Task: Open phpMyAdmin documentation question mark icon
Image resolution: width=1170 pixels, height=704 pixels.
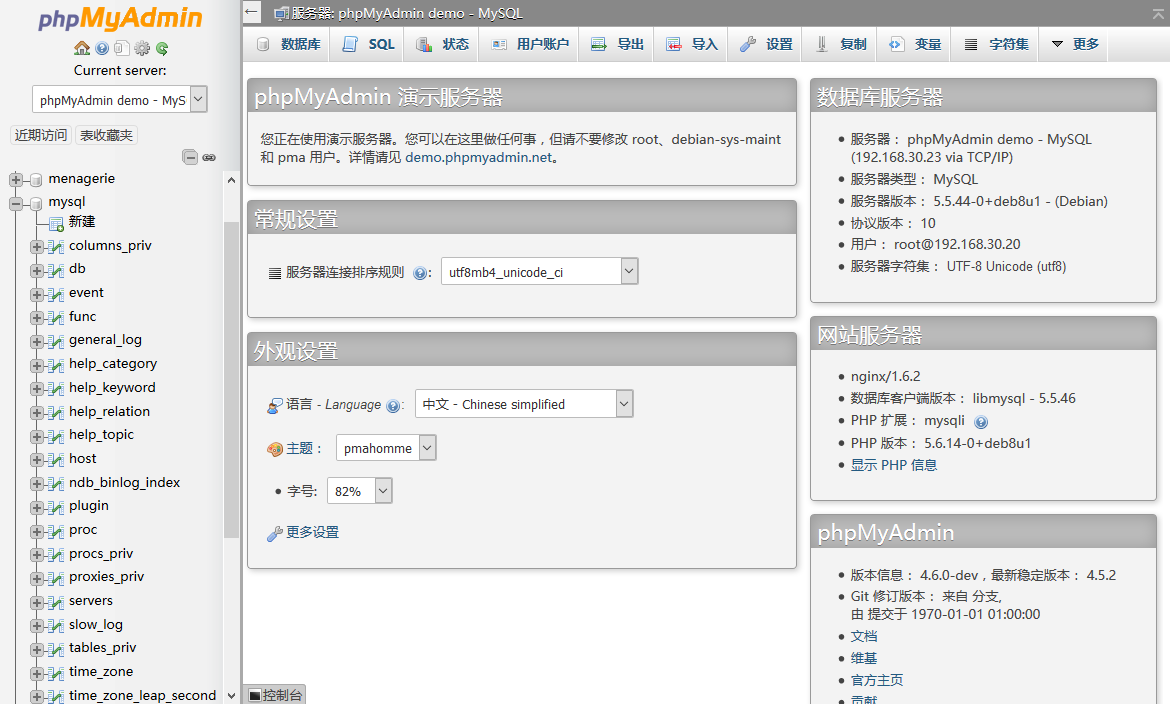Action: tap(102, 48)
